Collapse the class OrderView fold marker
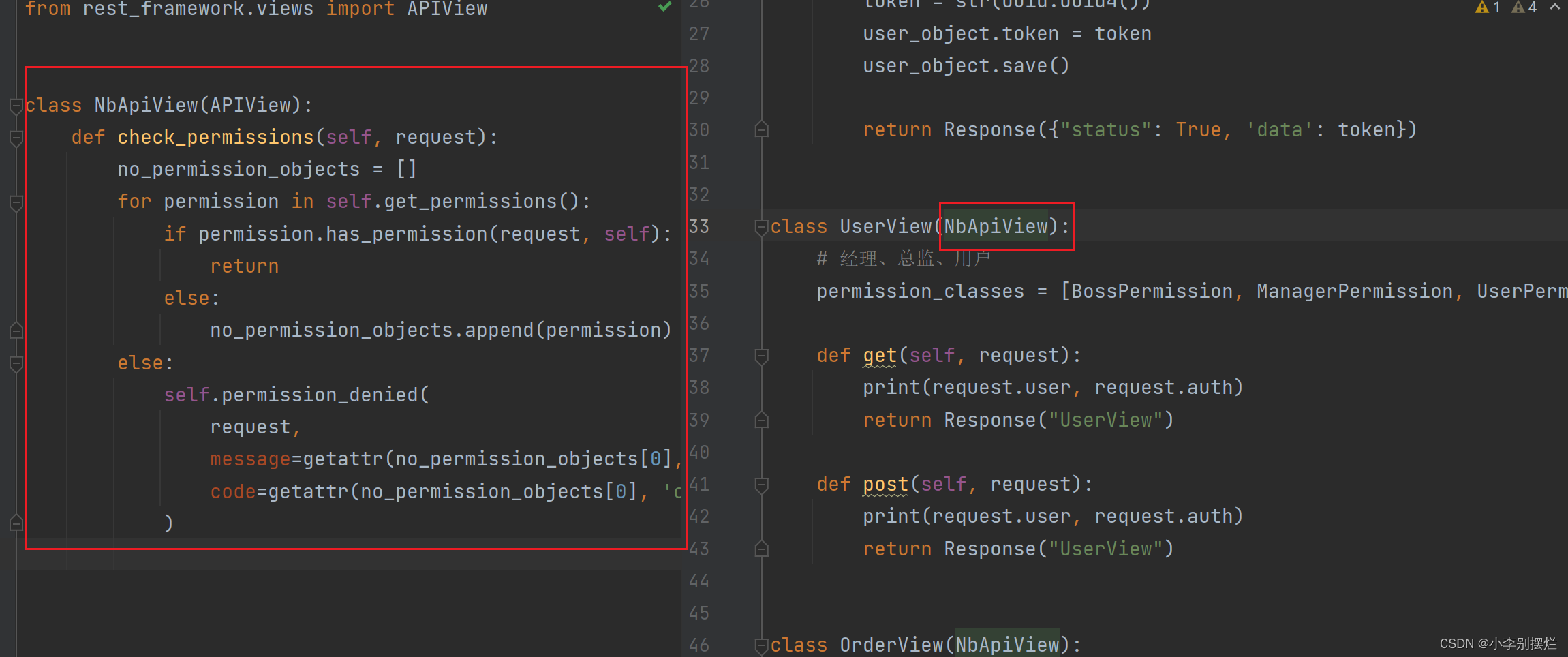 pyautogui.click(x=762, y=645)
